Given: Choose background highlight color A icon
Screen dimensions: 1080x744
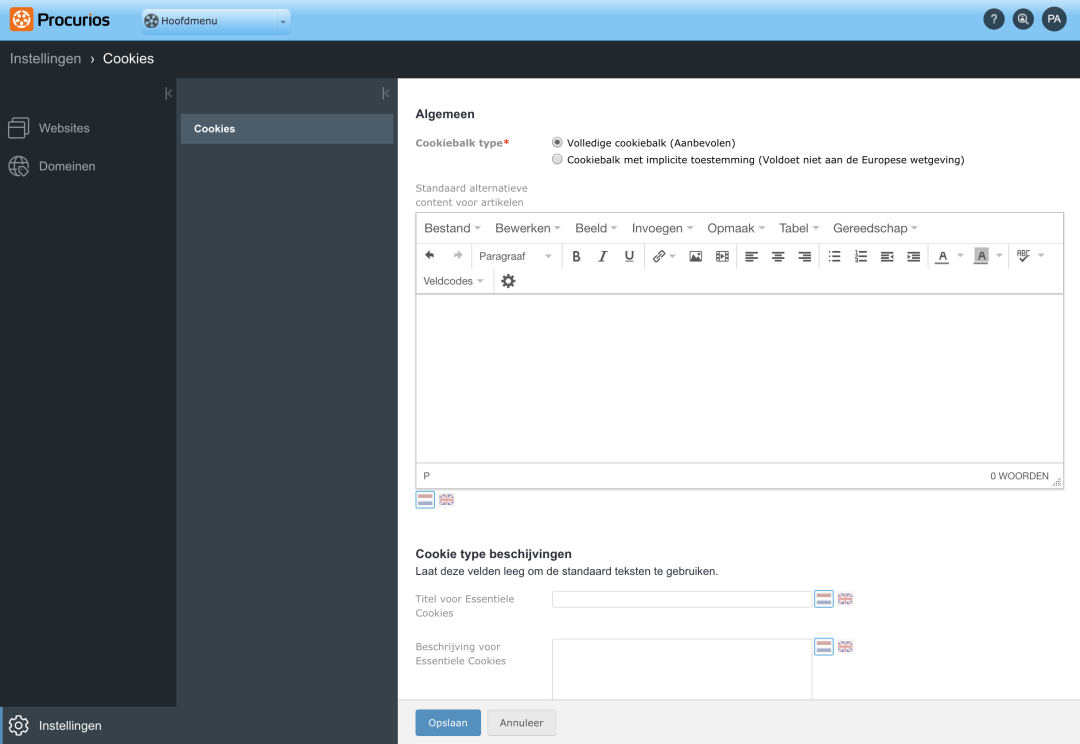Looking at the screenshot, I should point(982,256).
